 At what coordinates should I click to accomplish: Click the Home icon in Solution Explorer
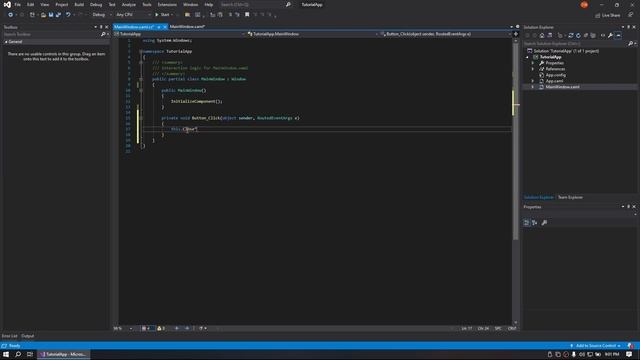(x=542, y=36)
